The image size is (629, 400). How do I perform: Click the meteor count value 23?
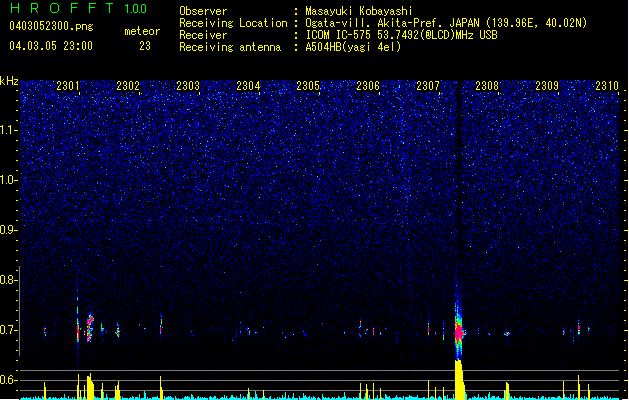coord(145,46)
